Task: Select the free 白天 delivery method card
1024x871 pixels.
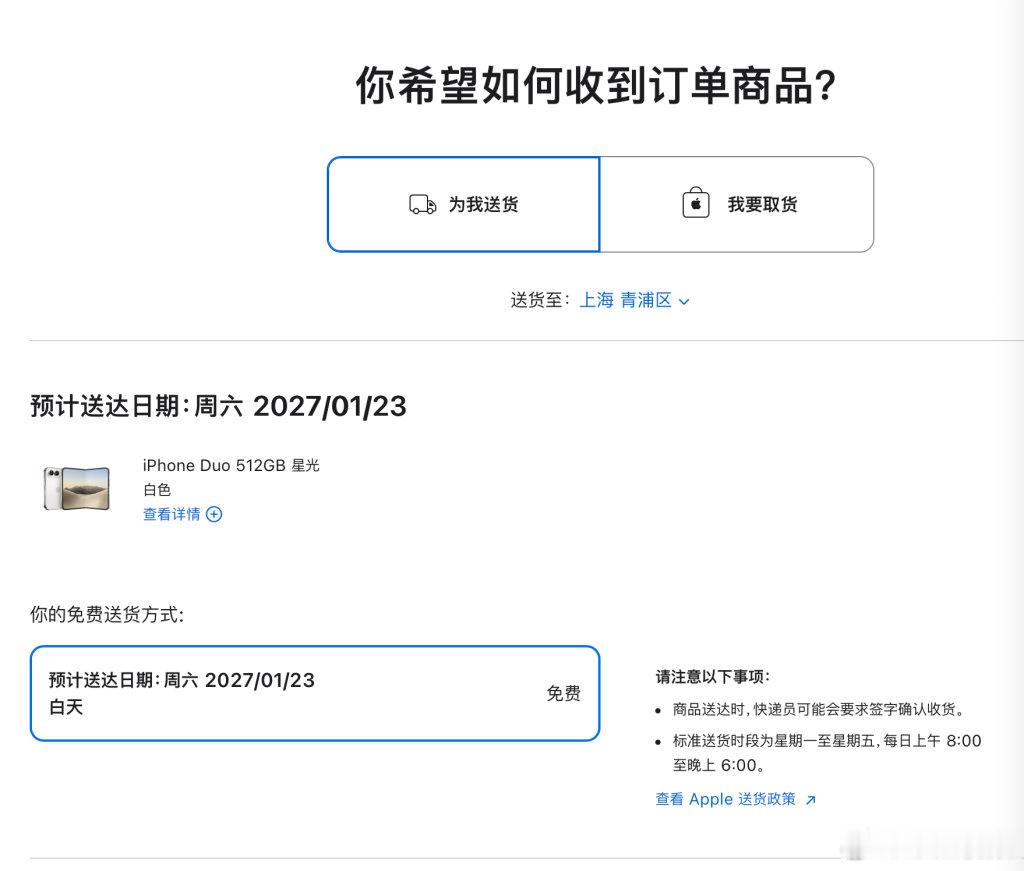Action: 315,693
